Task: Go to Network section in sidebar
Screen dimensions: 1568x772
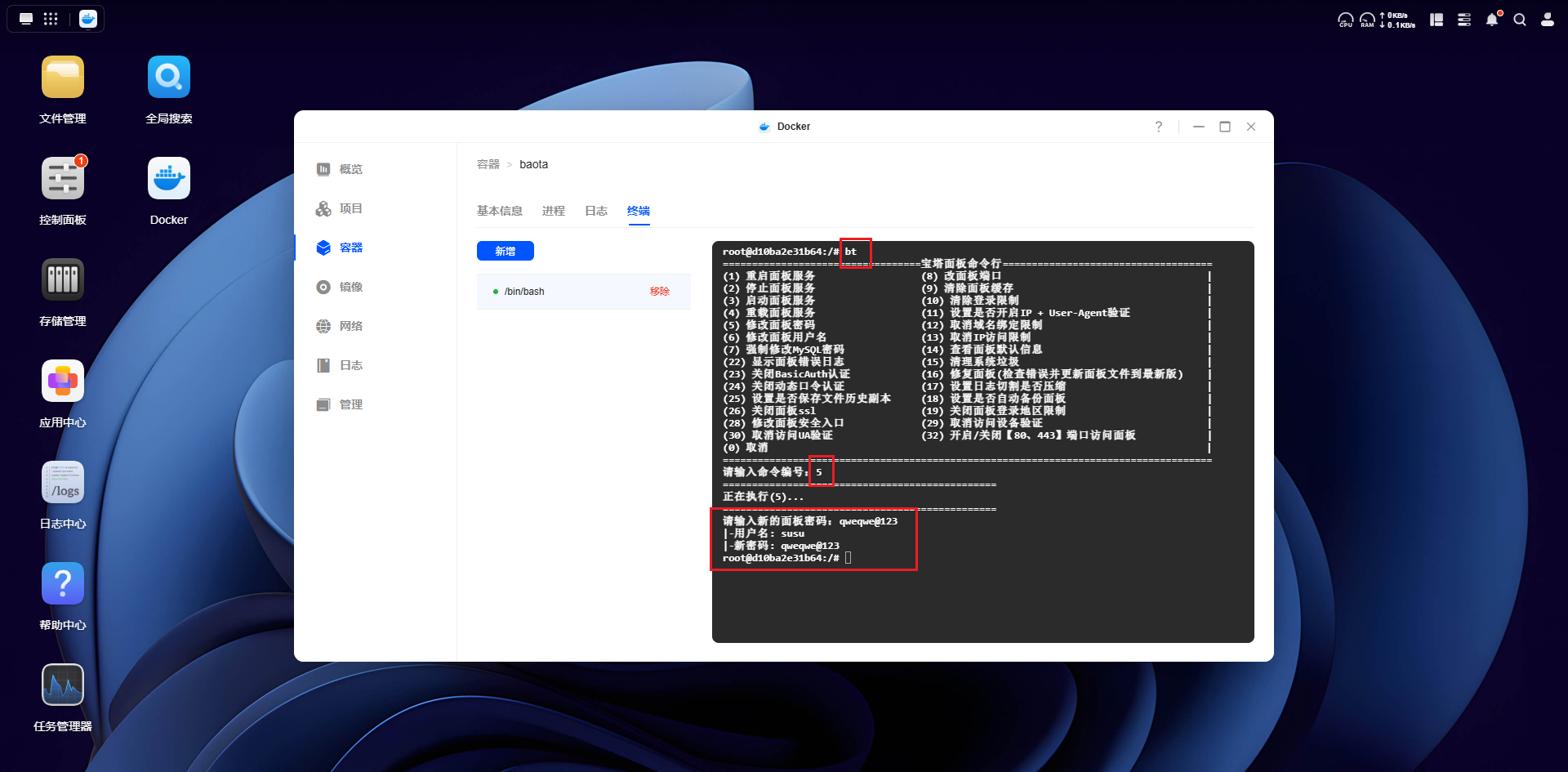Action: pos(350,326)
